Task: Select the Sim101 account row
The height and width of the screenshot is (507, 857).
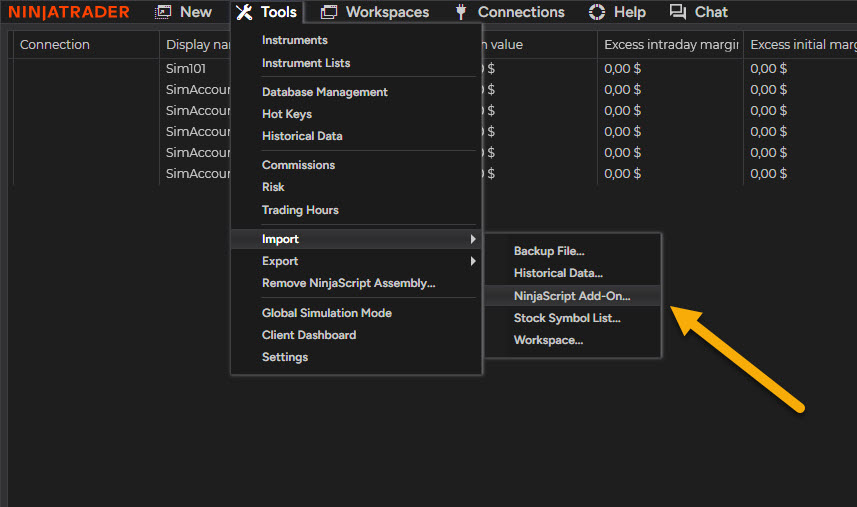Action: tap(186, 69)
